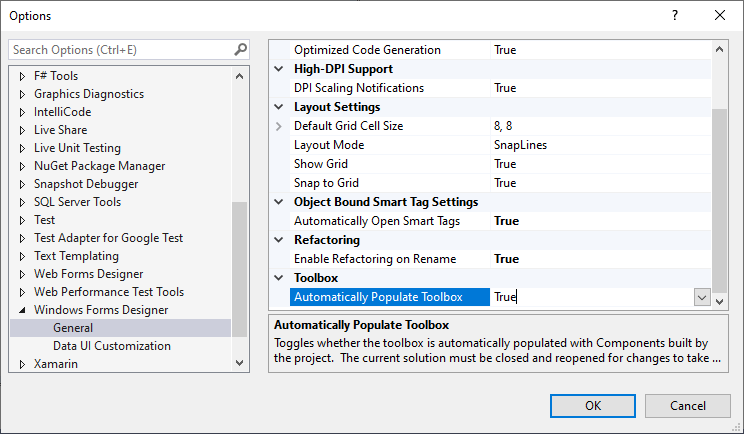Expand the Default Grid Cell Size property
This screenshot has width=744, height=434.
(279, 126)
